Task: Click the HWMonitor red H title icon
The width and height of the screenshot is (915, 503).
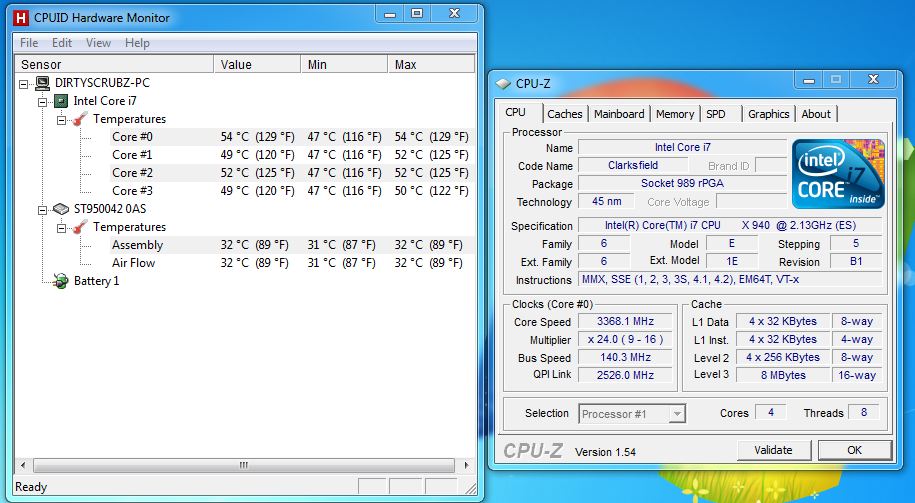Action: [20, 18]
